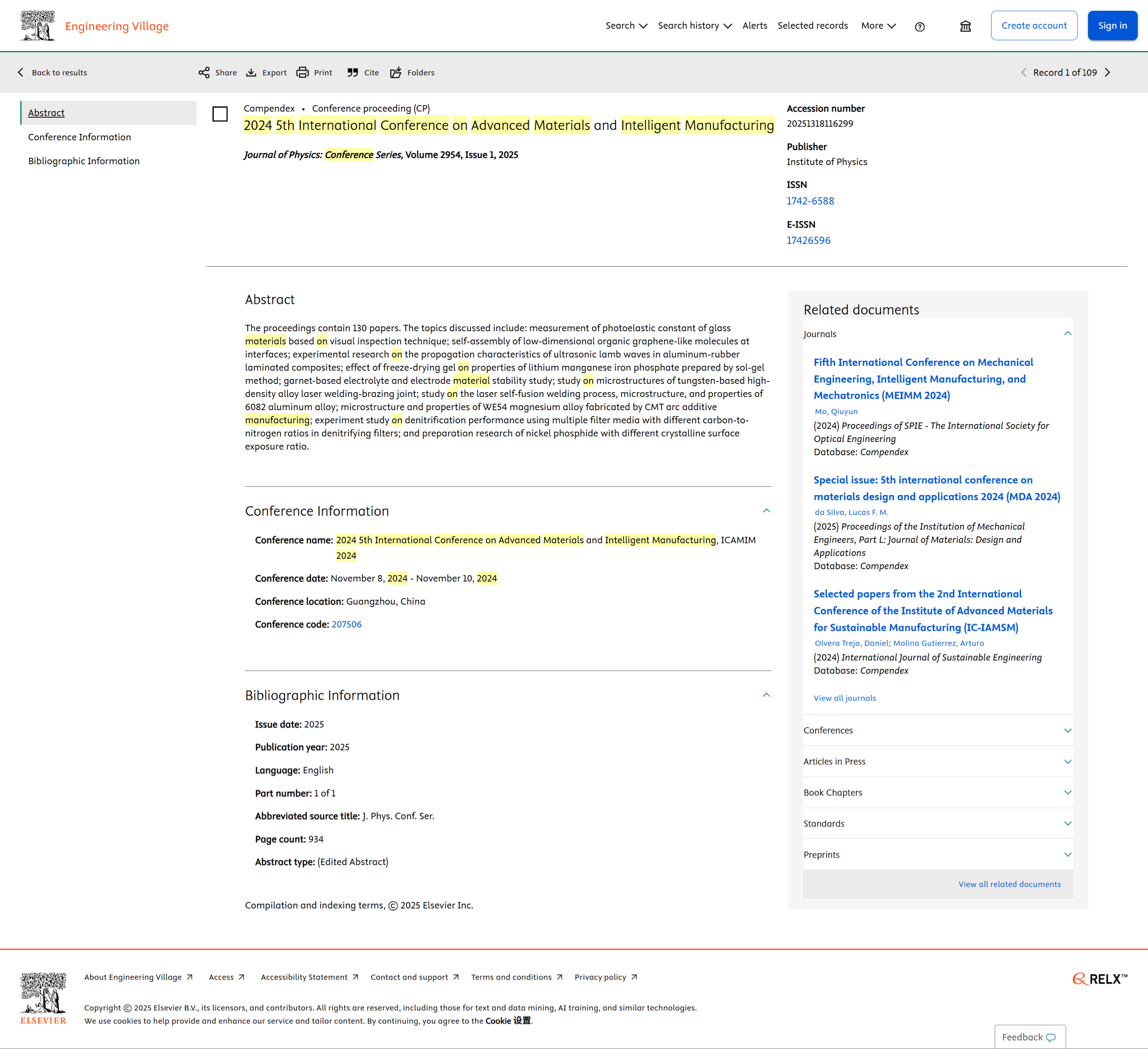Expand the Conferences related documents section
The height and width of the screenshot is (1049, 1148).
click(x=1068, y=731)
